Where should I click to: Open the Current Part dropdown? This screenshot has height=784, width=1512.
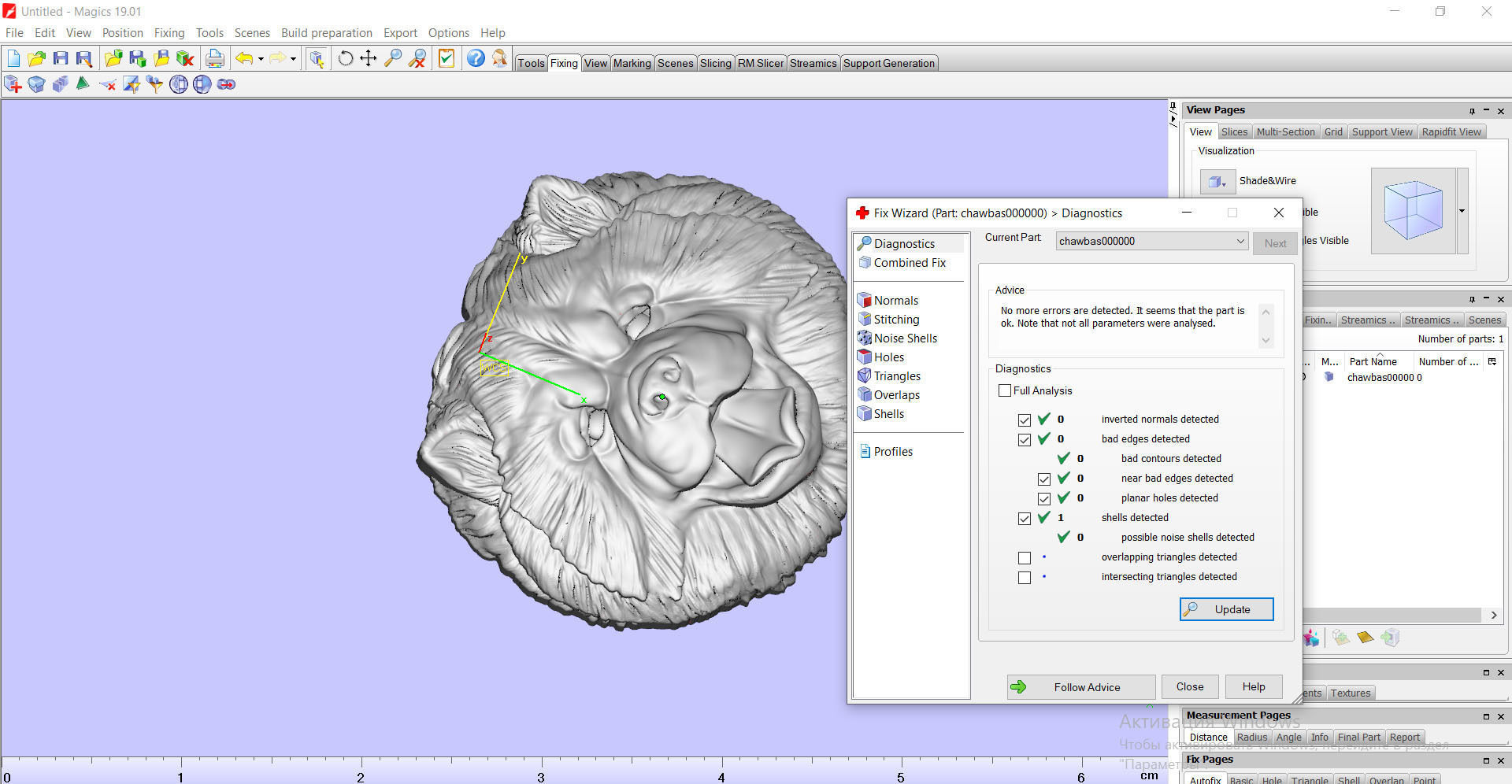coord(1152,241)
